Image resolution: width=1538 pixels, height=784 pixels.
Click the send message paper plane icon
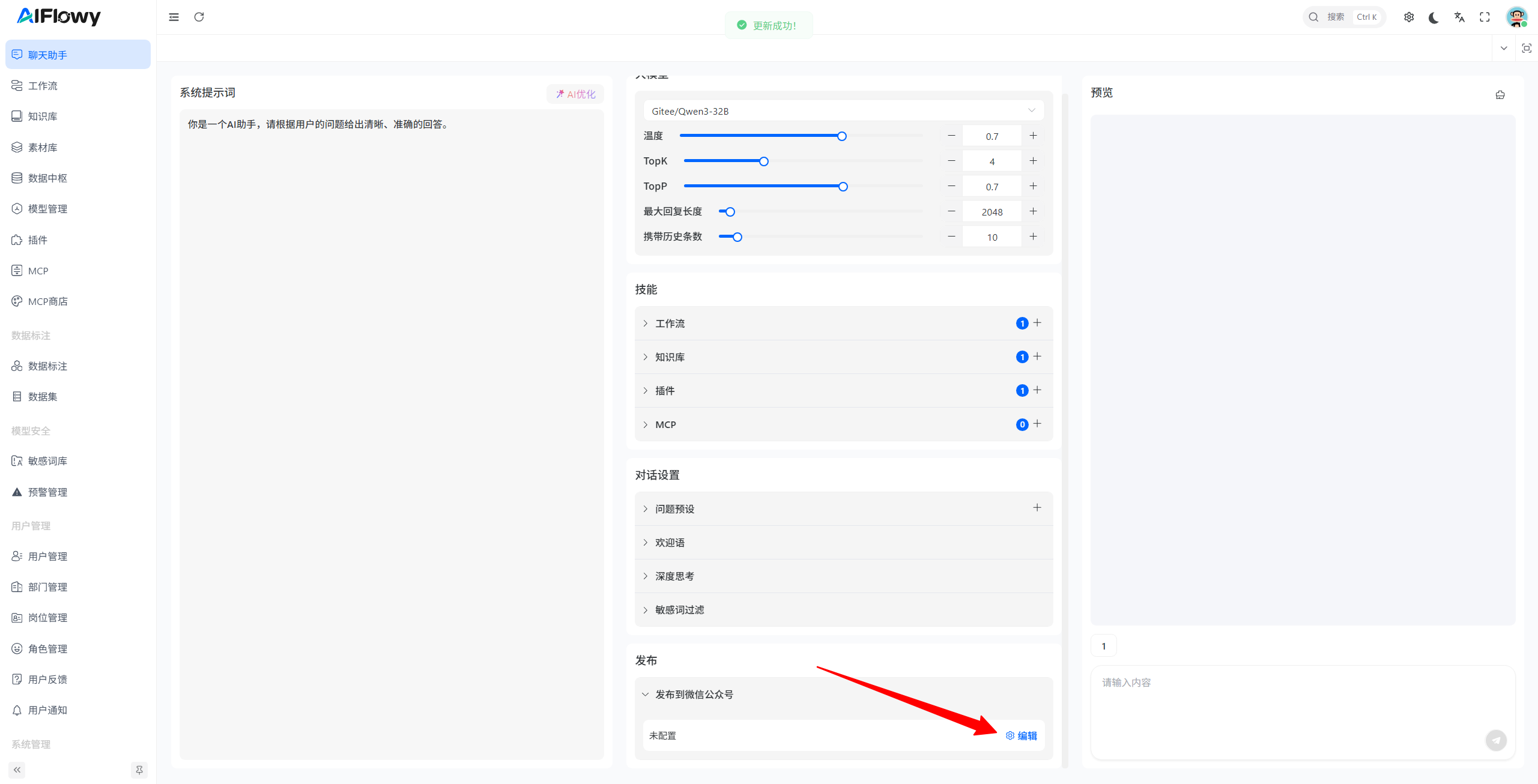click(1495, 740)
